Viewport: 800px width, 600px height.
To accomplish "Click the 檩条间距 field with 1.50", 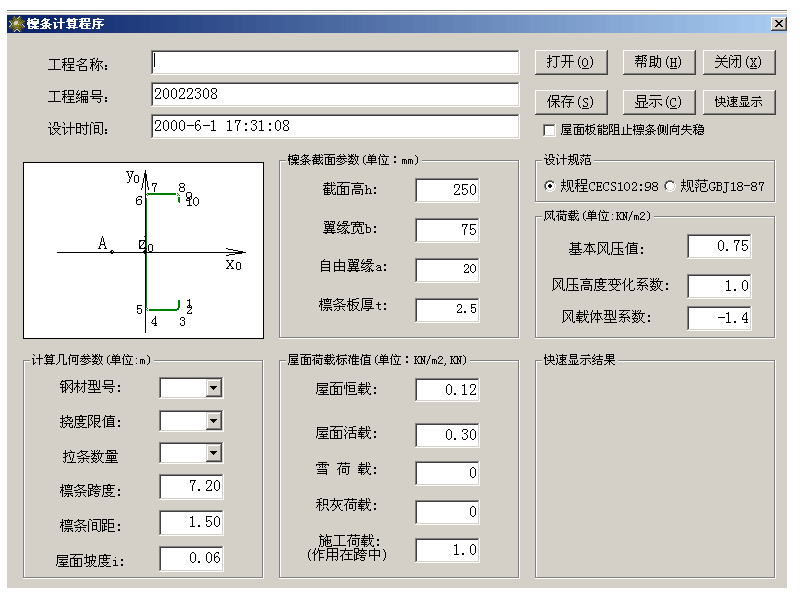I will coord(191,522).
